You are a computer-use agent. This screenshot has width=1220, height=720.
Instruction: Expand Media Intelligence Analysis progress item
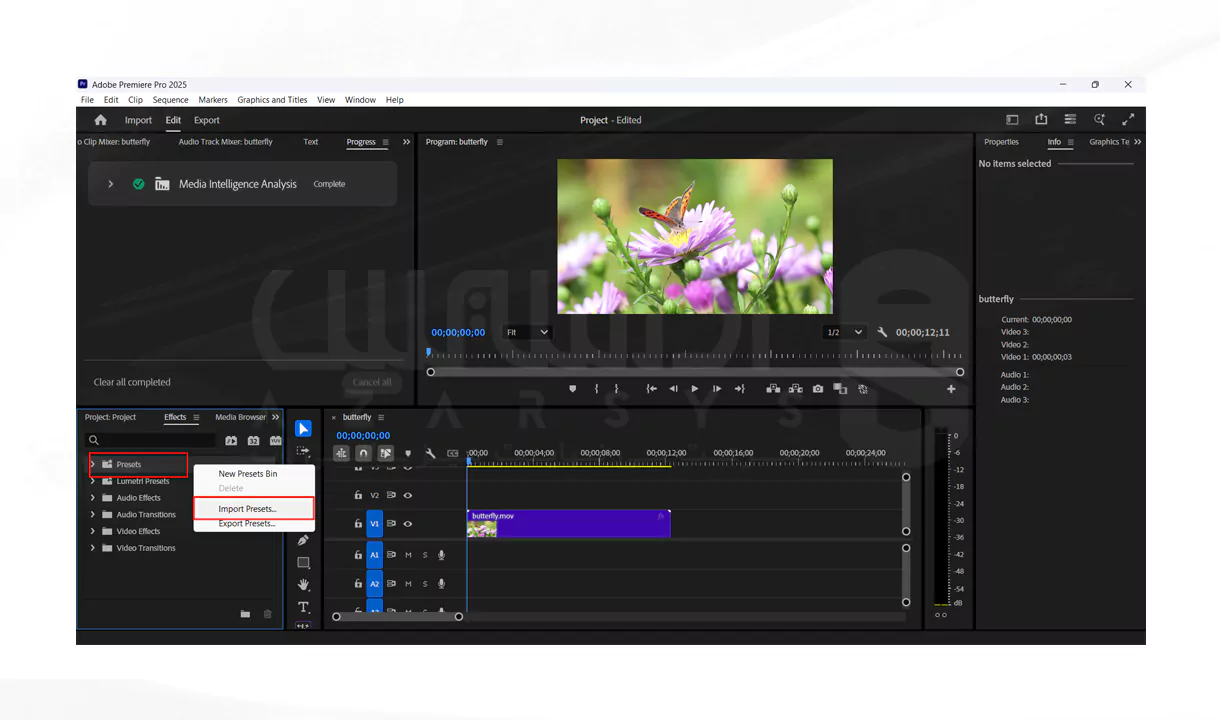(x=111, y=184)
